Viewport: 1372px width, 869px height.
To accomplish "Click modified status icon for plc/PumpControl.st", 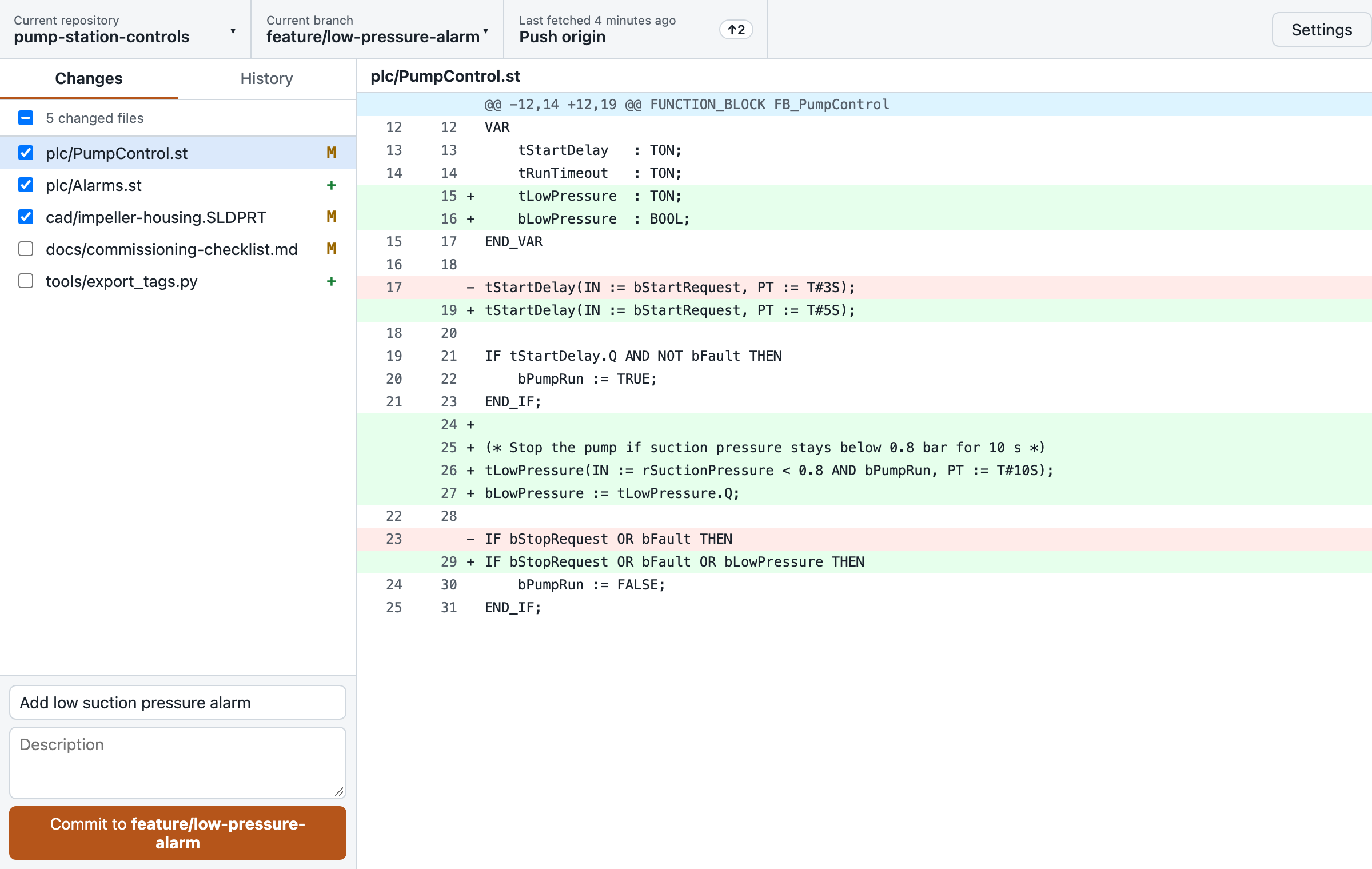I will coord(332,153).
